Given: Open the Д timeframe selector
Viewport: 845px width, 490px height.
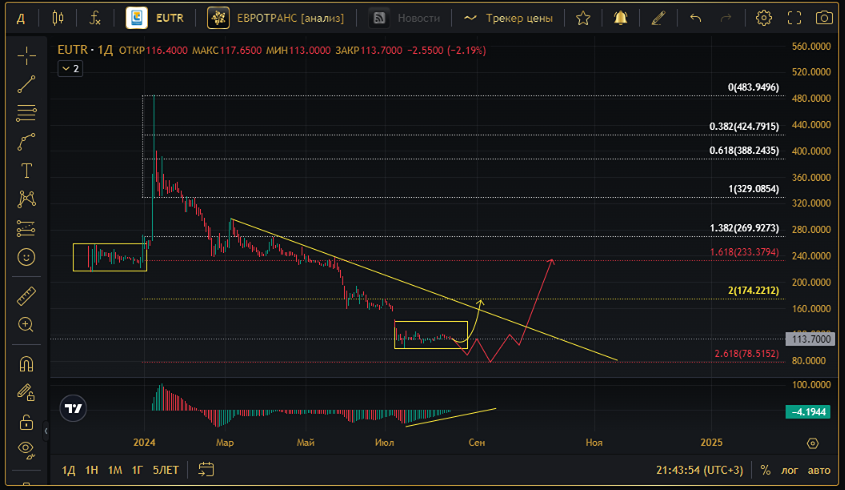Looking at the screenshot, I should coord(20,19).
